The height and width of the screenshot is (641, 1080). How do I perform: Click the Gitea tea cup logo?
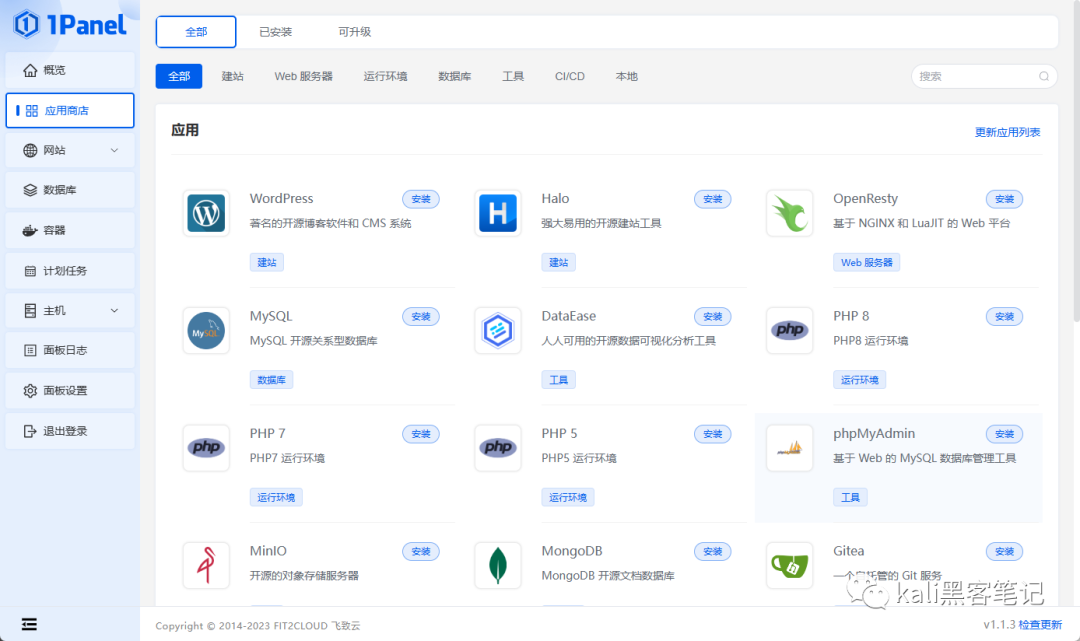tap(789, 565)
